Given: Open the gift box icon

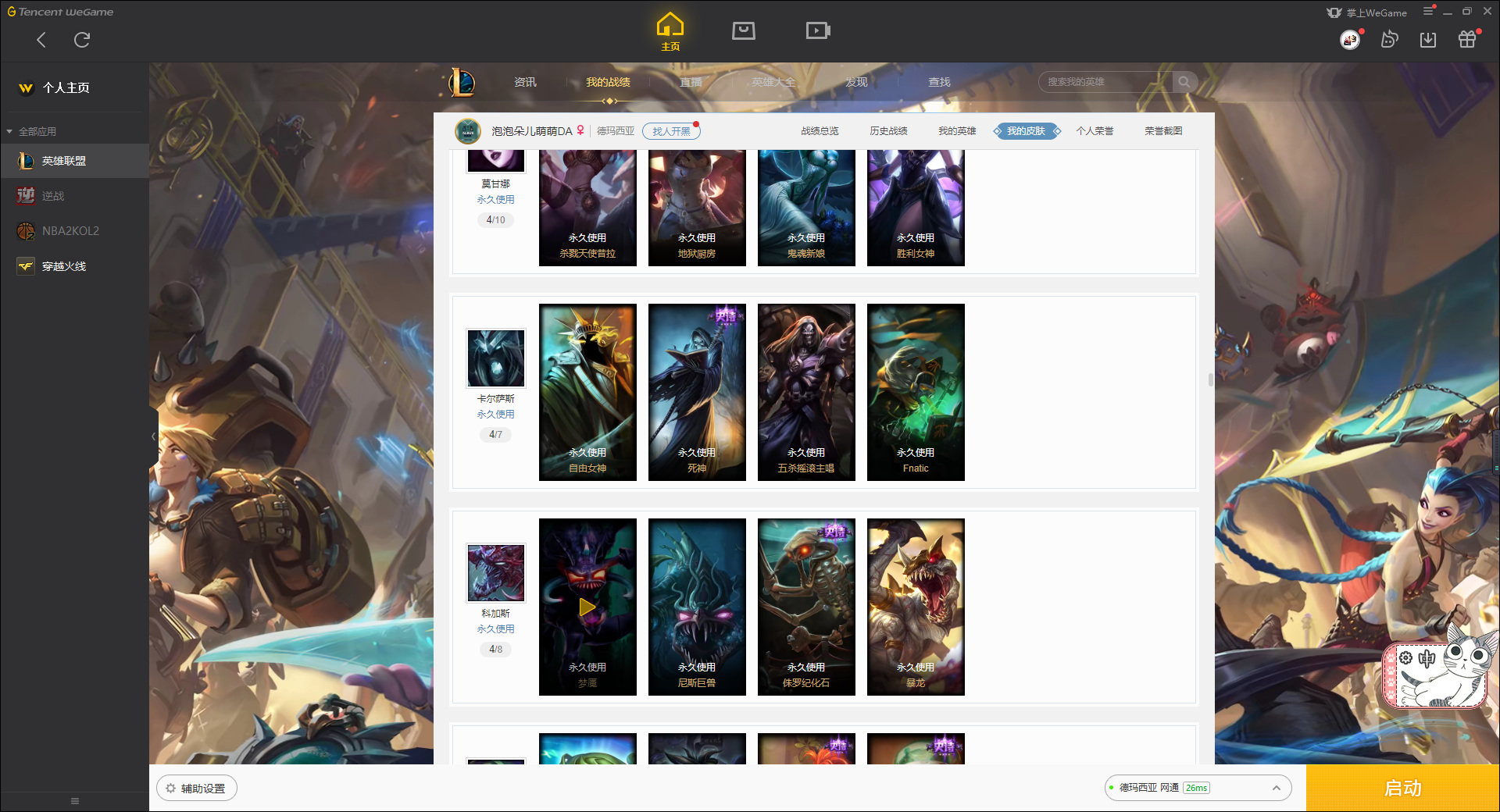Looking at the screenshot, I should point(1467,39).
